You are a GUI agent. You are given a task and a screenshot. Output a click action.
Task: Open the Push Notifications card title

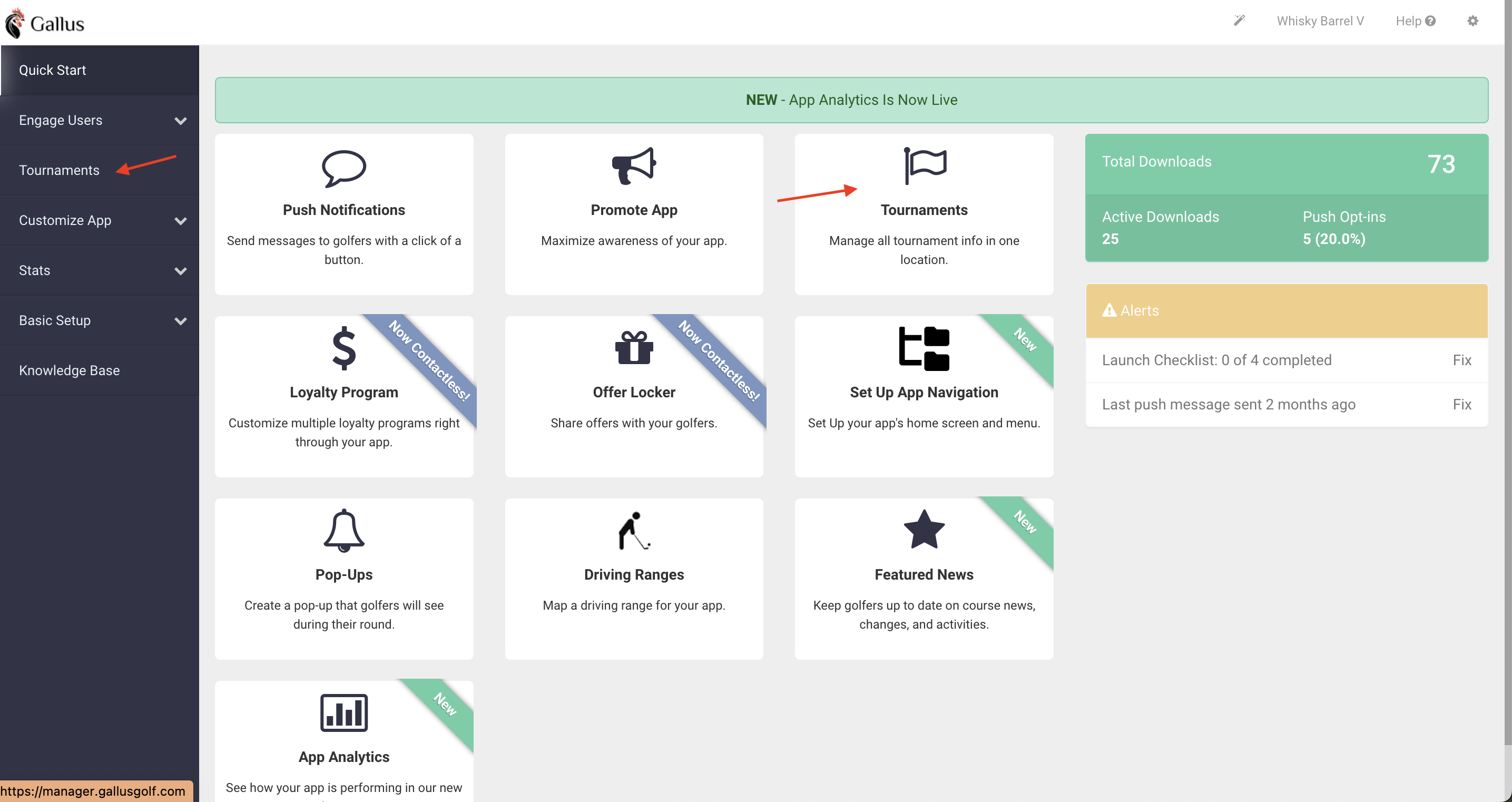pyautogui.click(x=344, y=210)
